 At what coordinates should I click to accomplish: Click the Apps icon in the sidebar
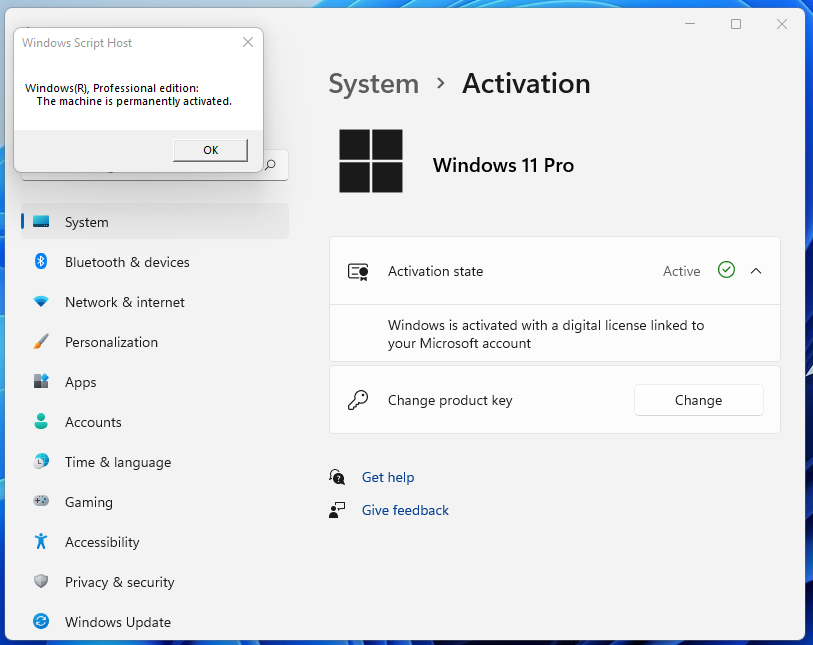(41, 381)
